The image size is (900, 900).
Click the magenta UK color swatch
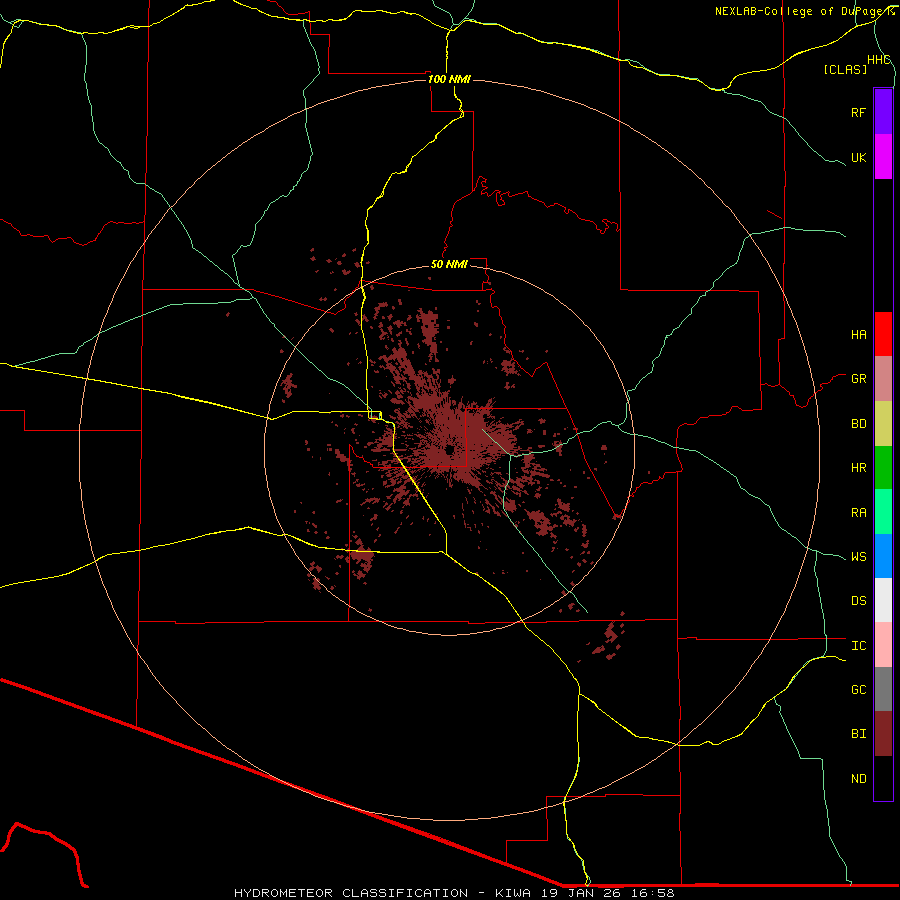[x=883, y=157]
